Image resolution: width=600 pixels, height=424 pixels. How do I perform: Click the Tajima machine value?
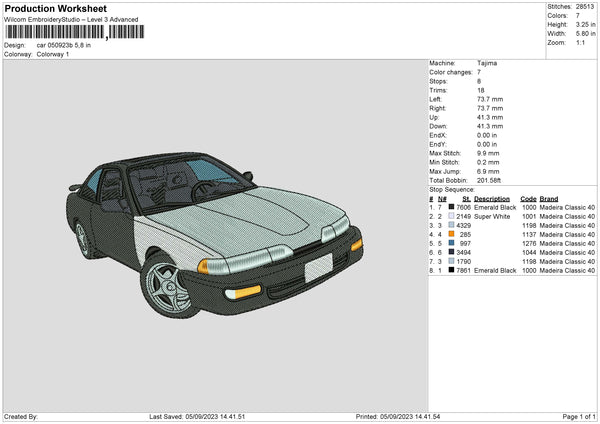pos(487,63)
